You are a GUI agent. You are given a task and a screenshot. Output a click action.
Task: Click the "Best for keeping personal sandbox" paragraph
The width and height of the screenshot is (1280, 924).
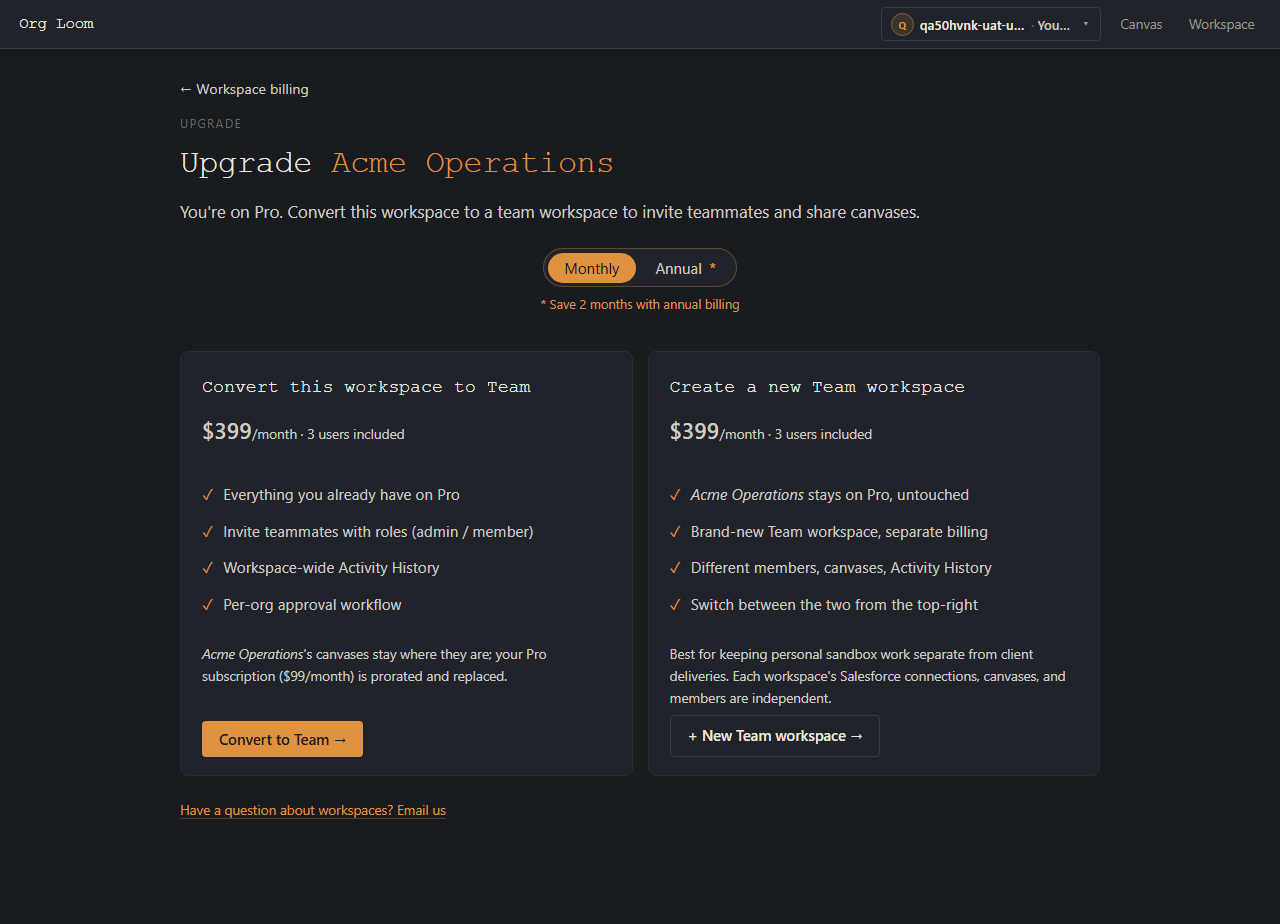[x=868, y=676]
